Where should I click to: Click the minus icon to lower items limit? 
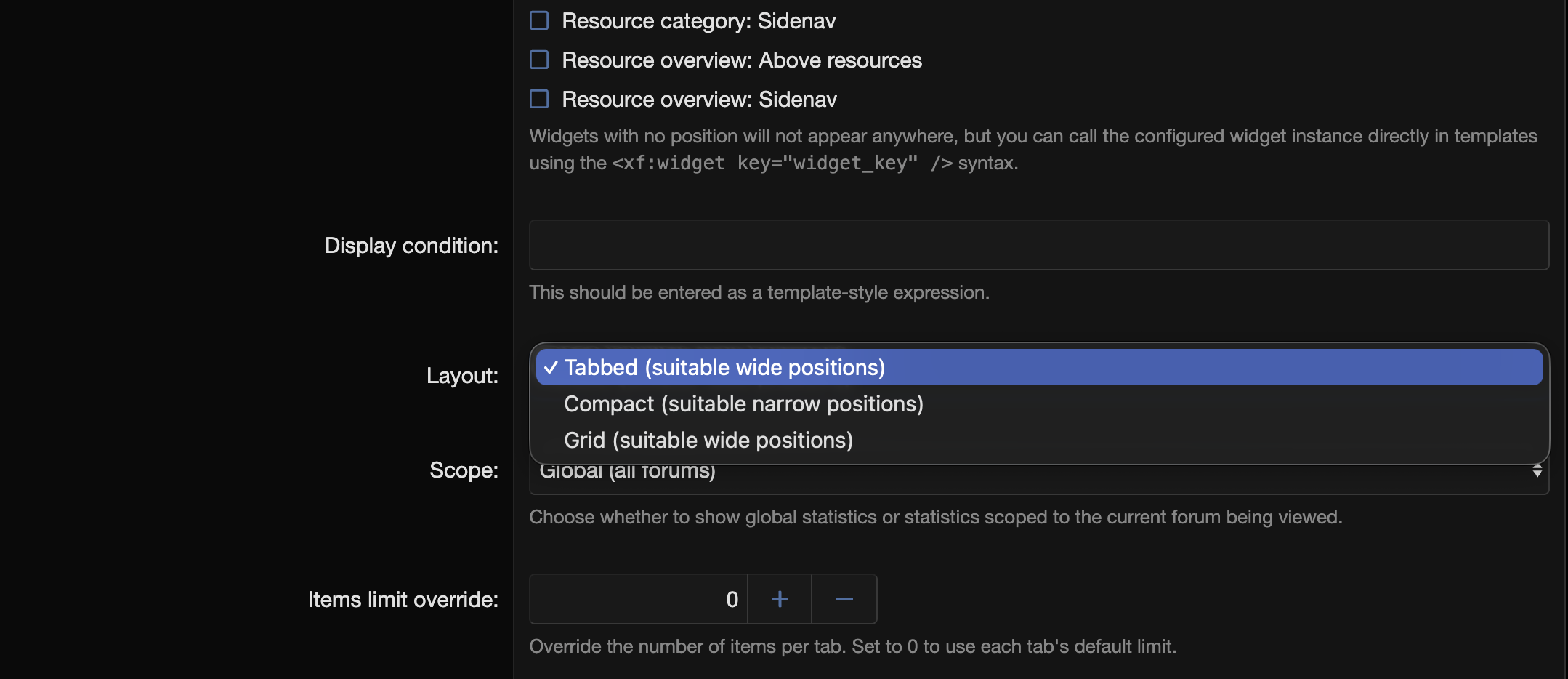click(844, 598)
